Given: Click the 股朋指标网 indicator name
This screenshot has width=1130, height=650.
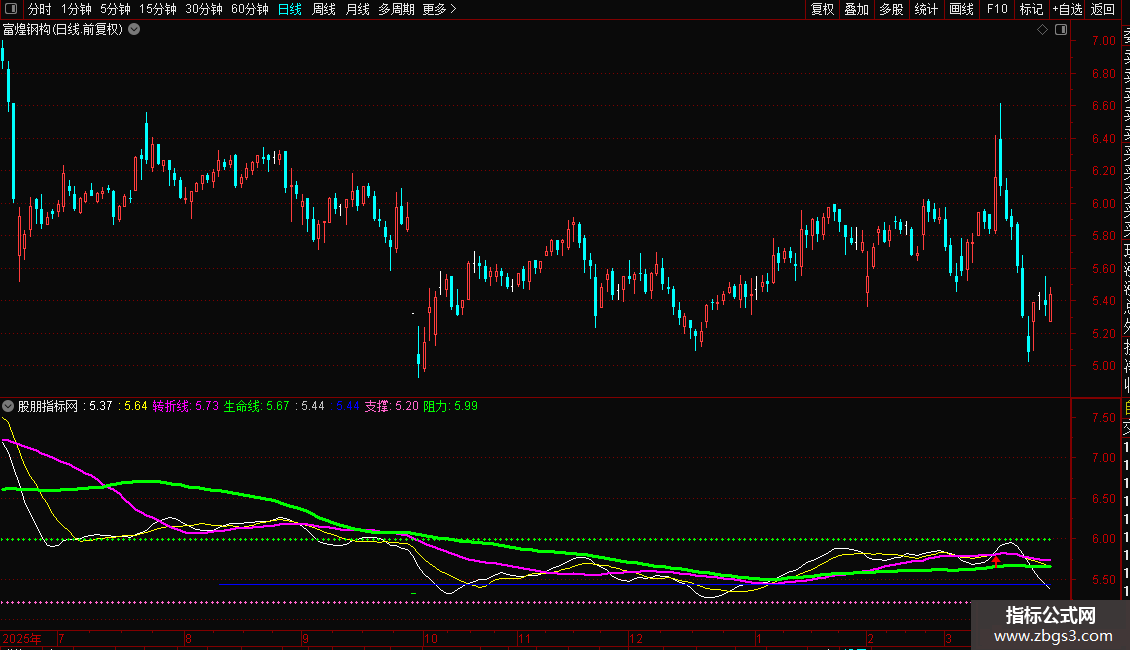Looking at the screenshot, I should point(48,406).
